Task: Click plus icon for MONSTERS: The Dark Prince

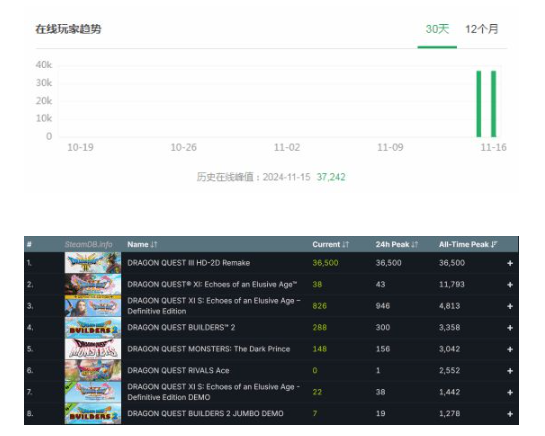Action: [x=510, y=349]
